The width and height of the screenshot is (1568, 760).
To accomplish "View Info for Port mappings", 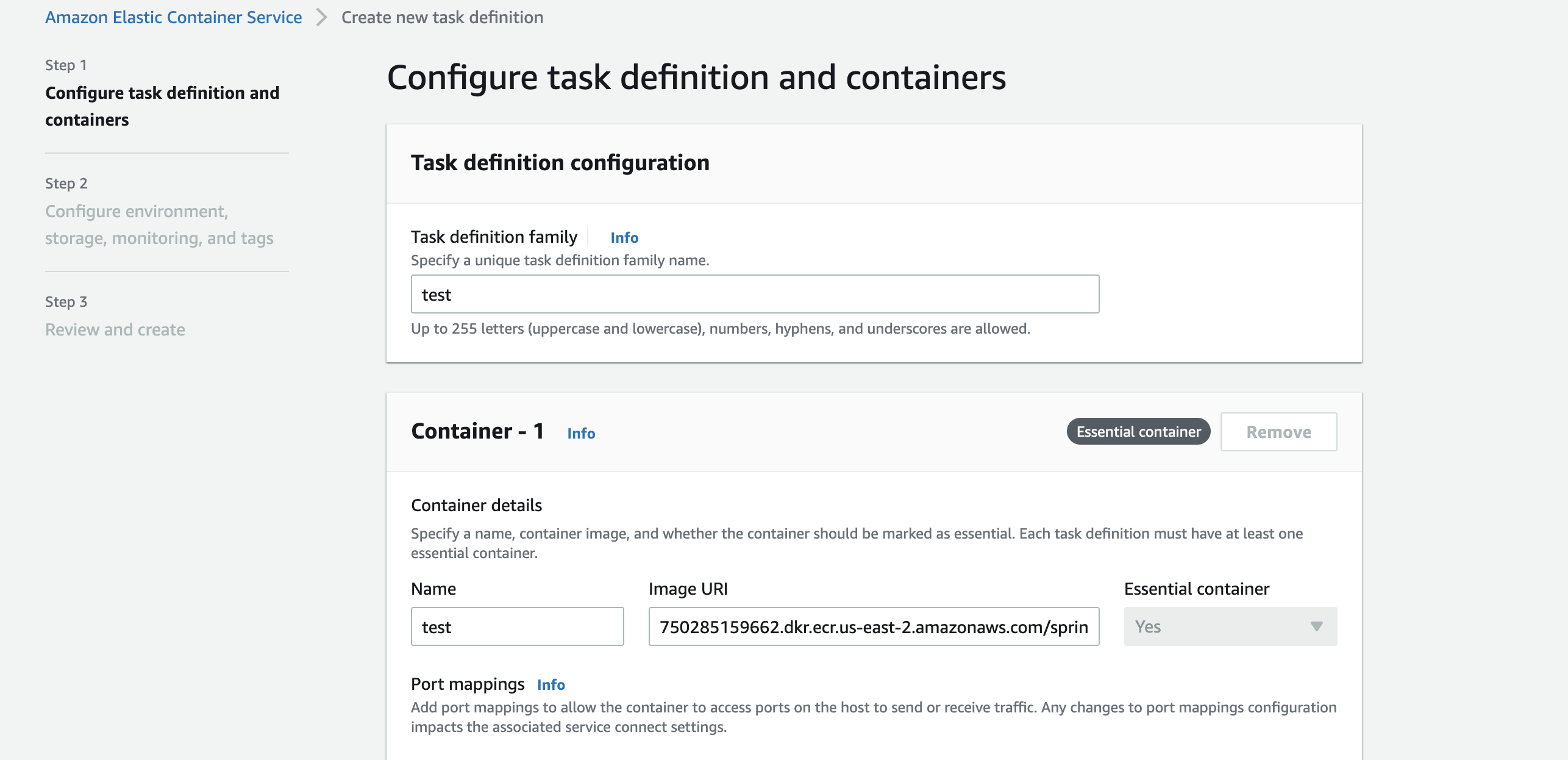I will click(550, 684).
